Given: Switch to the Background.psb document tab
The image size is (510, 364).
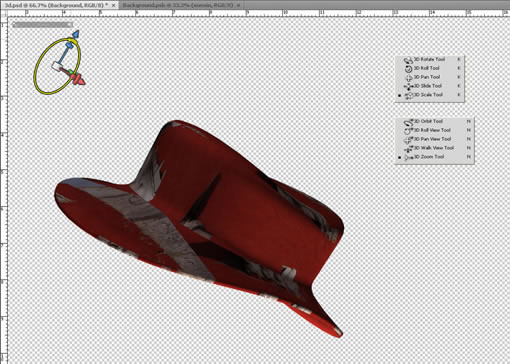Looking at the screenshot, I should tap(178, 5).
